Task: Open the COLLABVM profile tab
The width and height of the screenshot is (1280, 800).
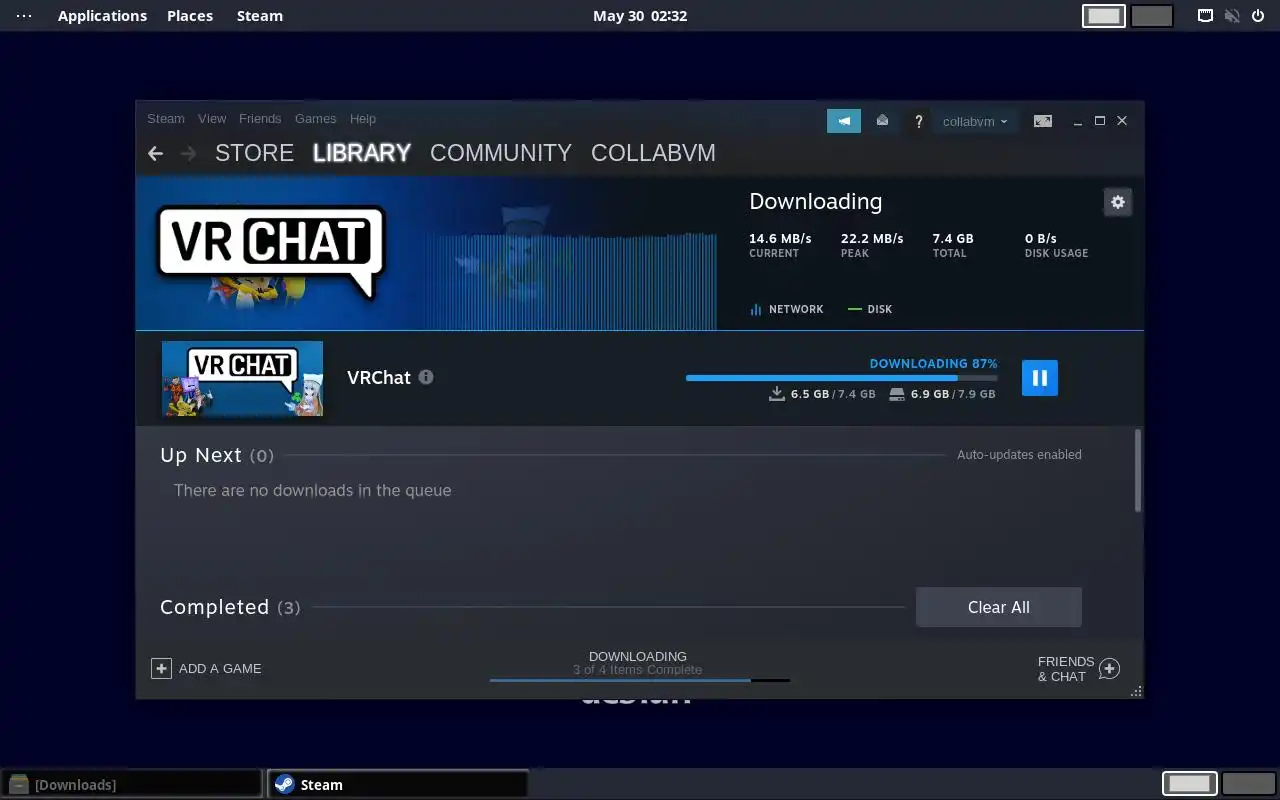Action: pyautogui.click(x=653, y=153)
